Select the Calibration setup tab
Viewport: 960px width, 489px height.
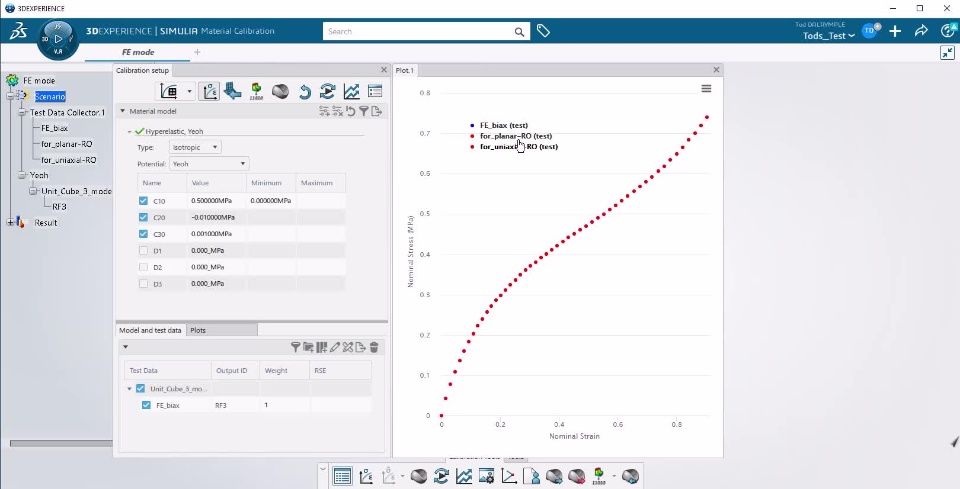pos(142,70)
